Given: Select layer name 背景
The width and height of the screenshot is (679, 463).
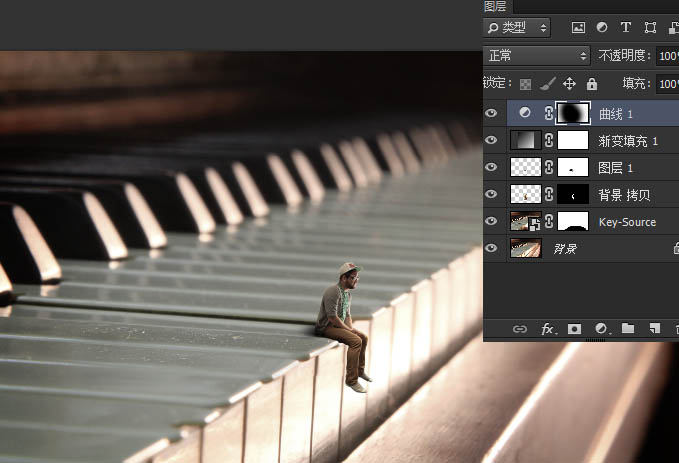Looking at the screenshot, I should coord(565,249).
